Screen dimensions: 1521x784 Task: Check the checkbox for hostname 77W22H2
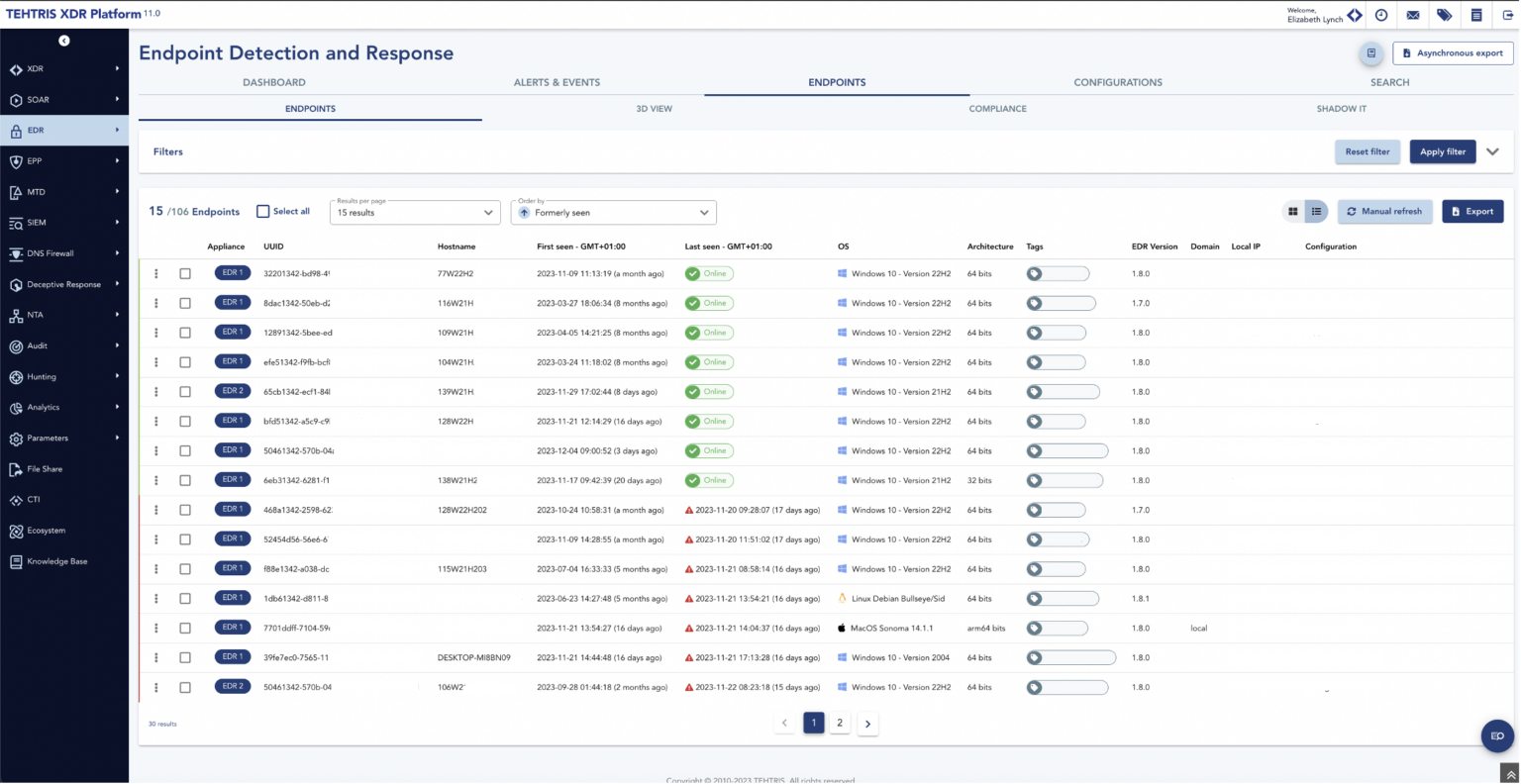point(185,273)
